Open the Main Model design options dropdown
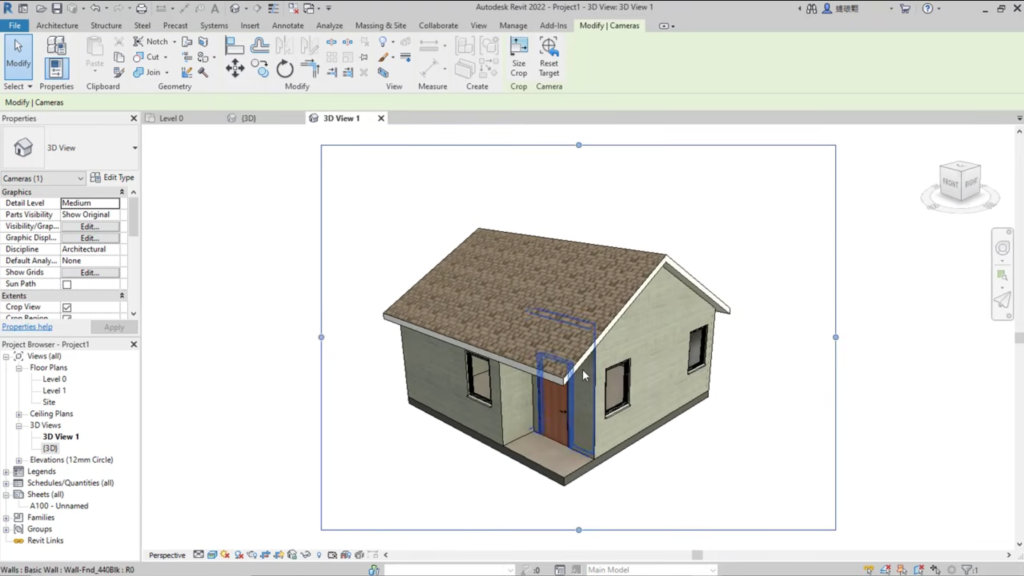Screen dimensions: 1024x576 651,569
